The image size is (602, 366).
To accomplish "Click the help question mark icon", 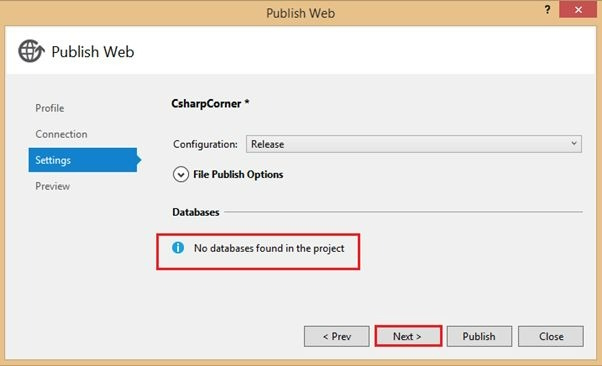I will pyautogui.click(x=547, y=10).
